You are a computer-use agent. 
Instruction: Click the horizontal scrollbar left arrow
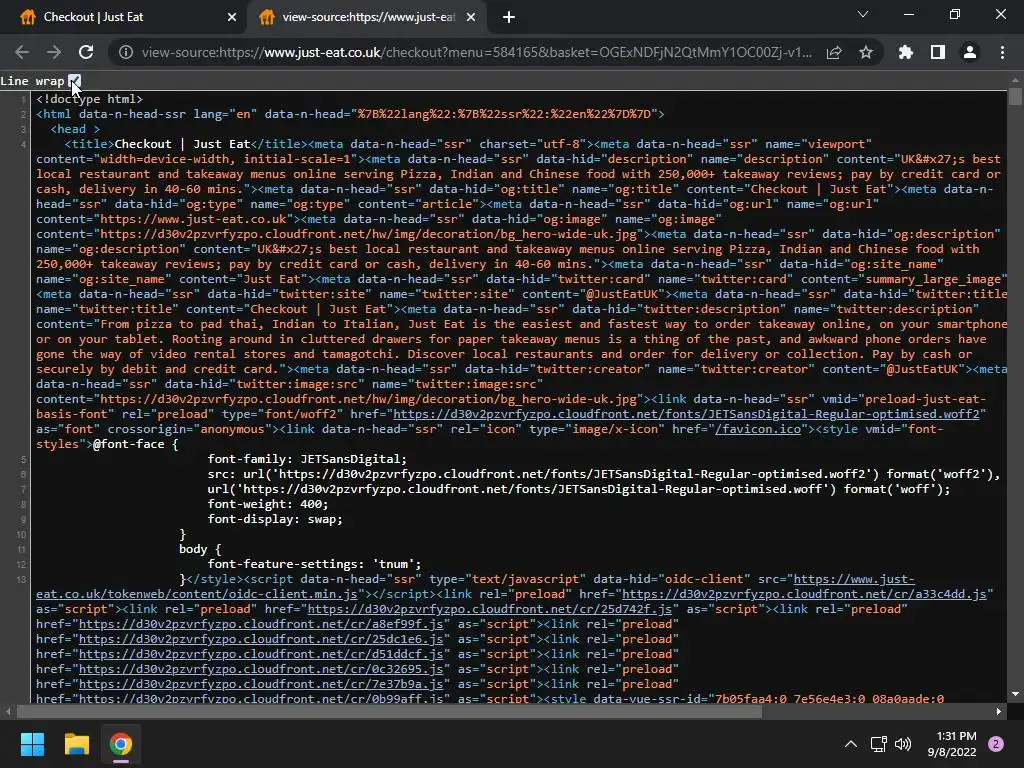(8, 712)
